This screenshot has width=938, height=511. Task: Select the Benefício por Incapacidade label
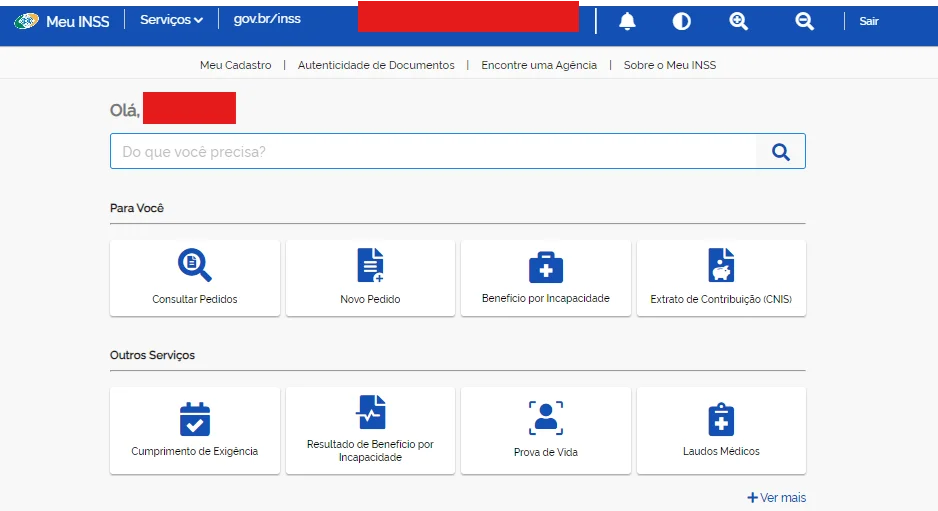[546, 298]
